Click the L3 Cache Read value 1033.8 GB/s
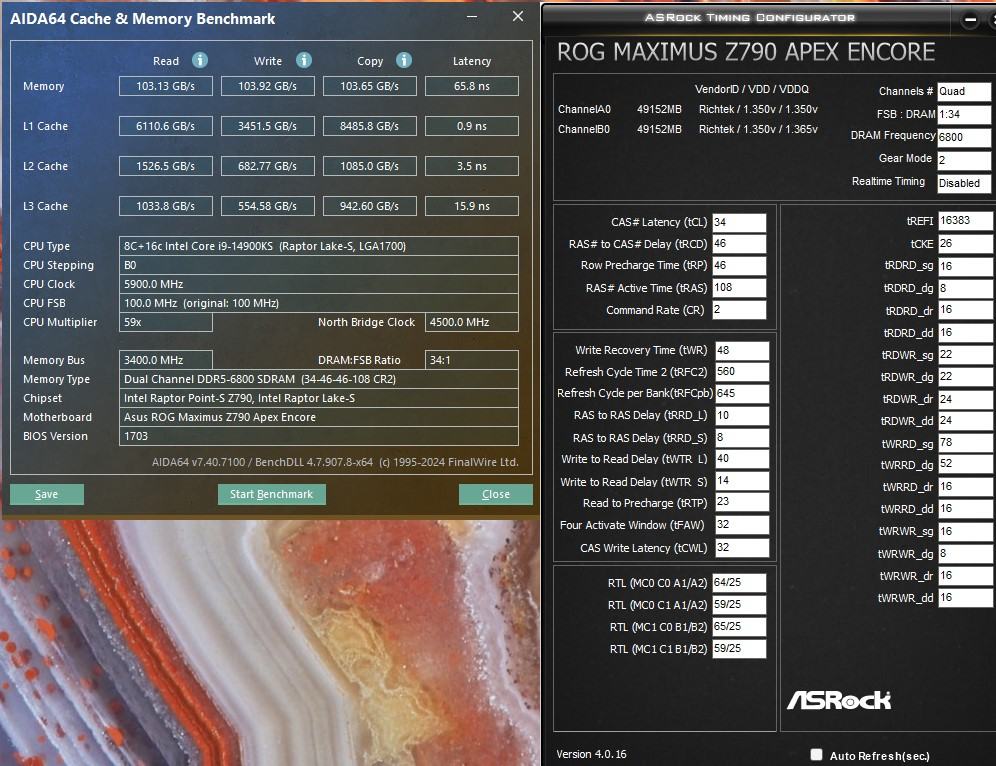This screenshot has height=766, width=996. pos(166,206)
